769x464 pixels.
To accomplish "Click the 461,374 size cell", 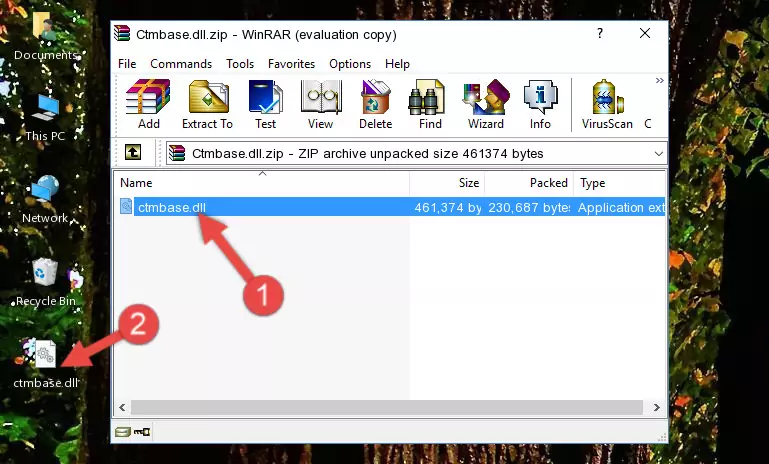I will (x=447, y=207).
